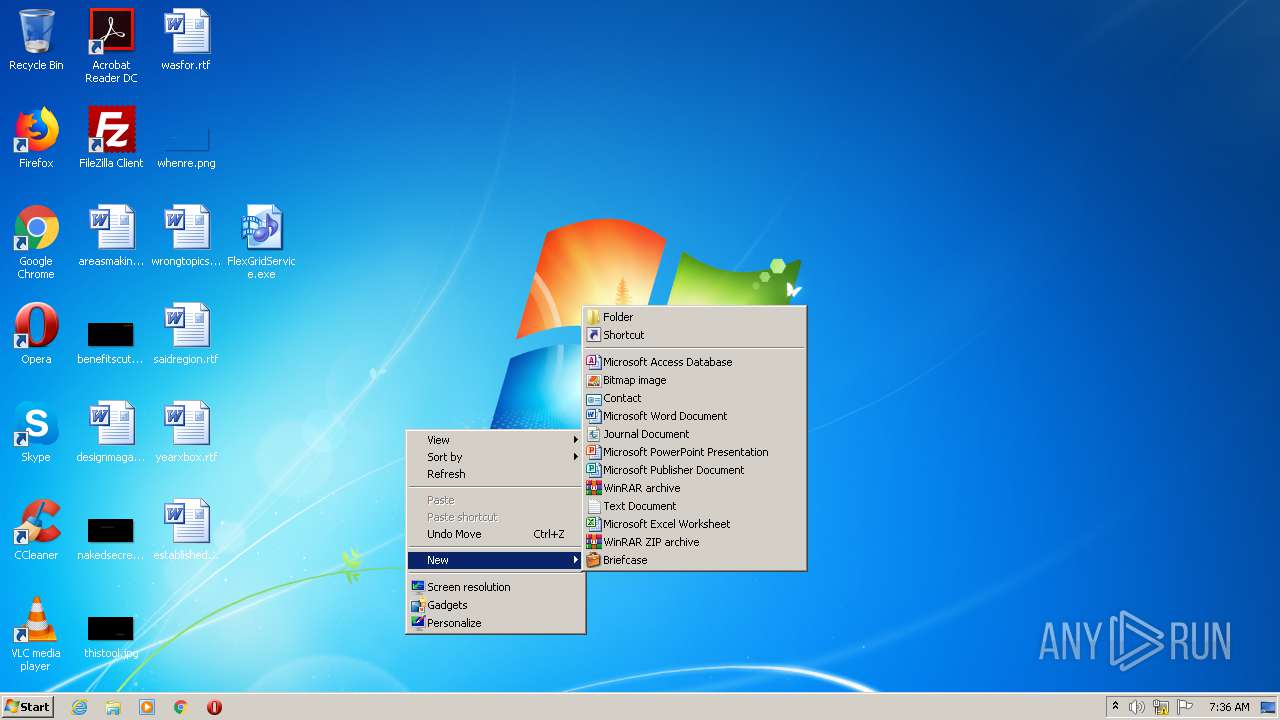Create a new Text Document
The height and width of the screenshot is (720, 1280).
point(694,506)
